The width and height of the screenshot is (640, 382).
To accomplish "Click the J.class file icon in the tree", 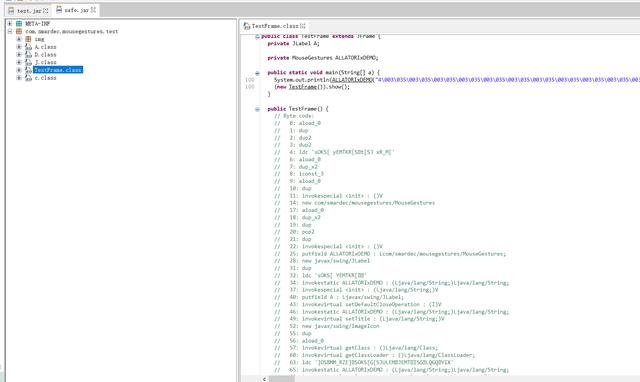I will [x=28, y=62].
